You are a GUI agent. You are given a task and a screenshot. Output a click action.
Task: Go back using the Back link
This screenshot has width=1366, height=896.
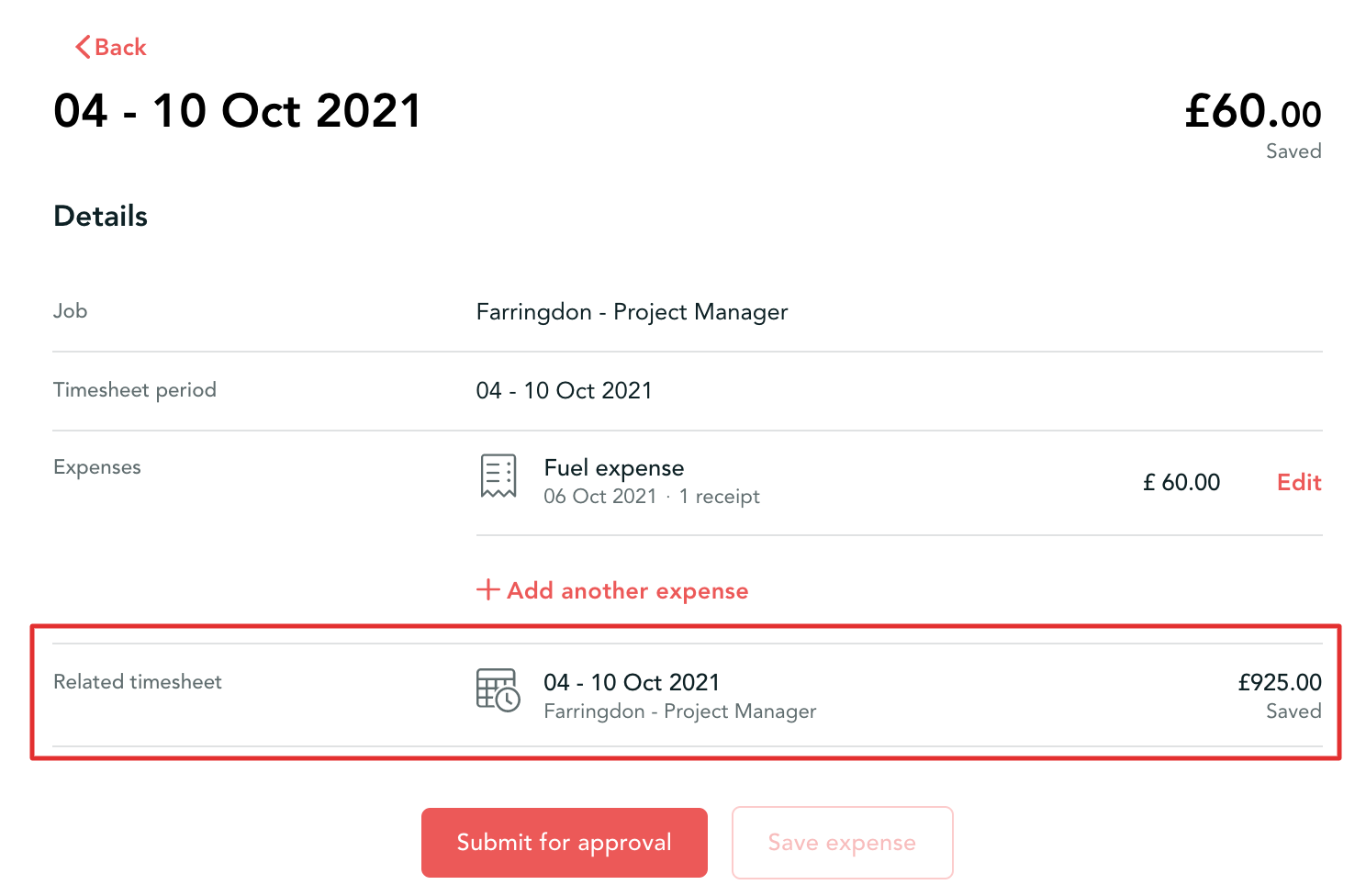pos(111,47)
